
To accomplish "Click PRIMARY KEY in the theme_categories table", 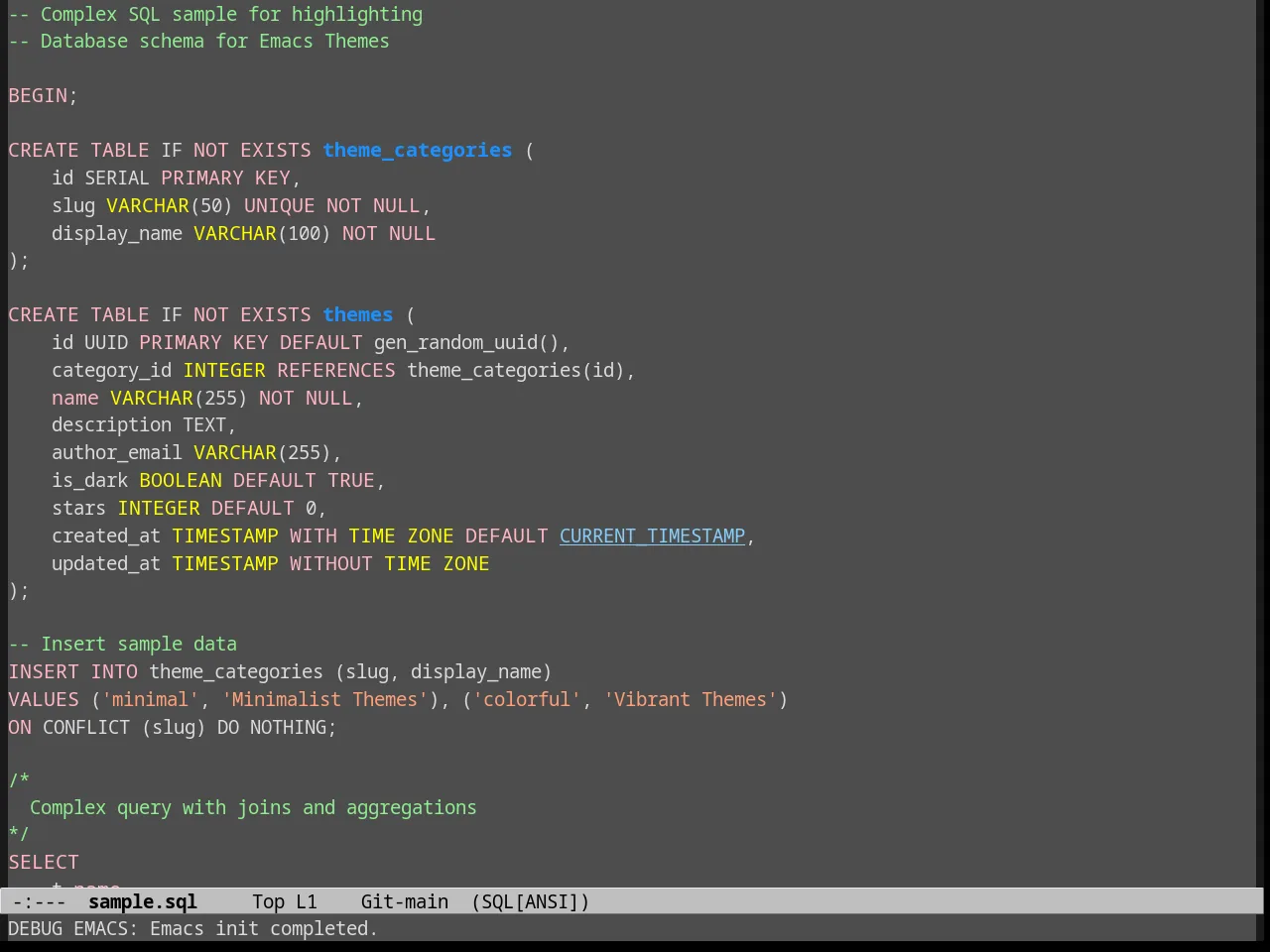I will pos(225,178).
